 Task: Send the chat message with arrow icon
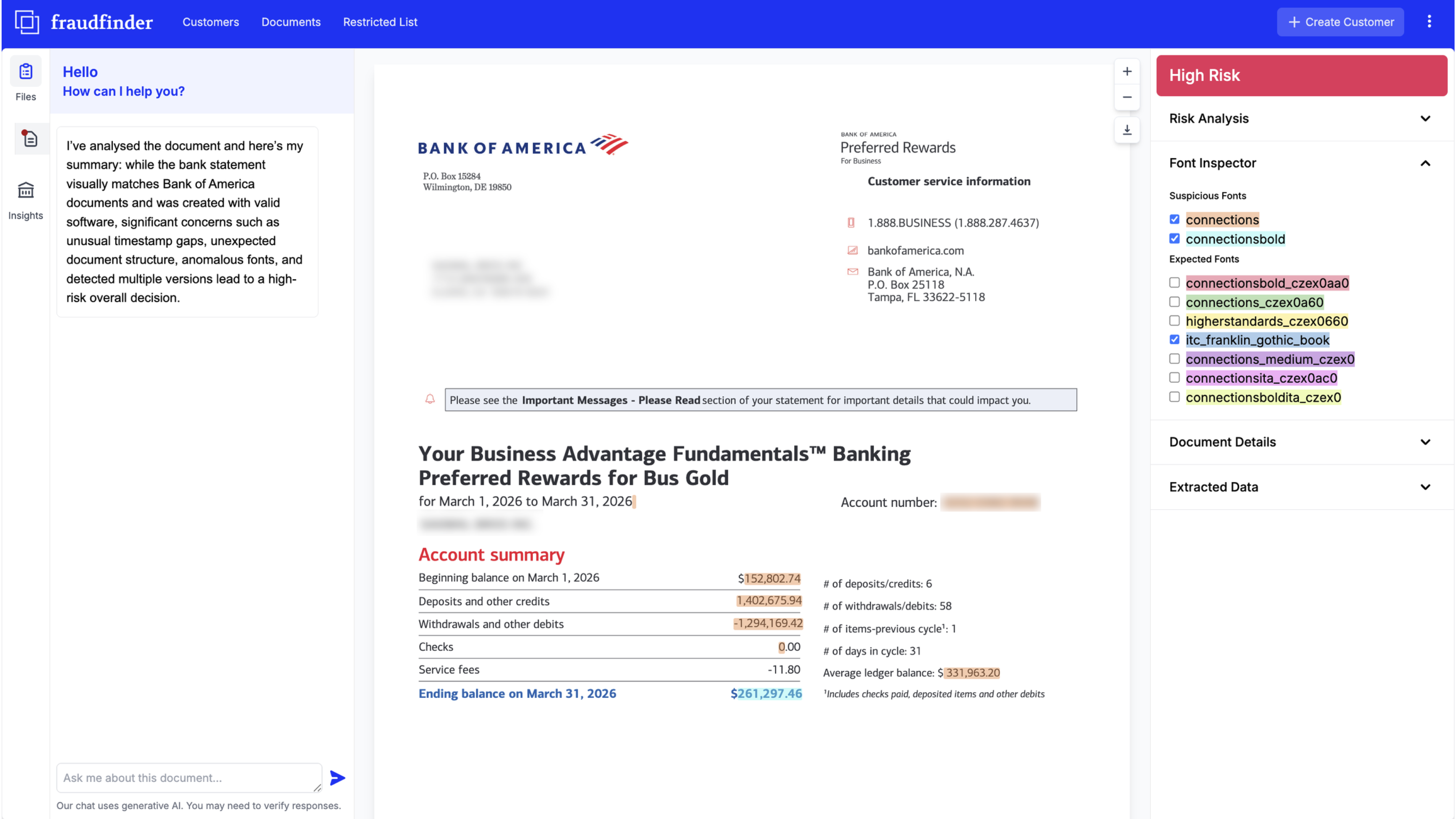point(338,778)
